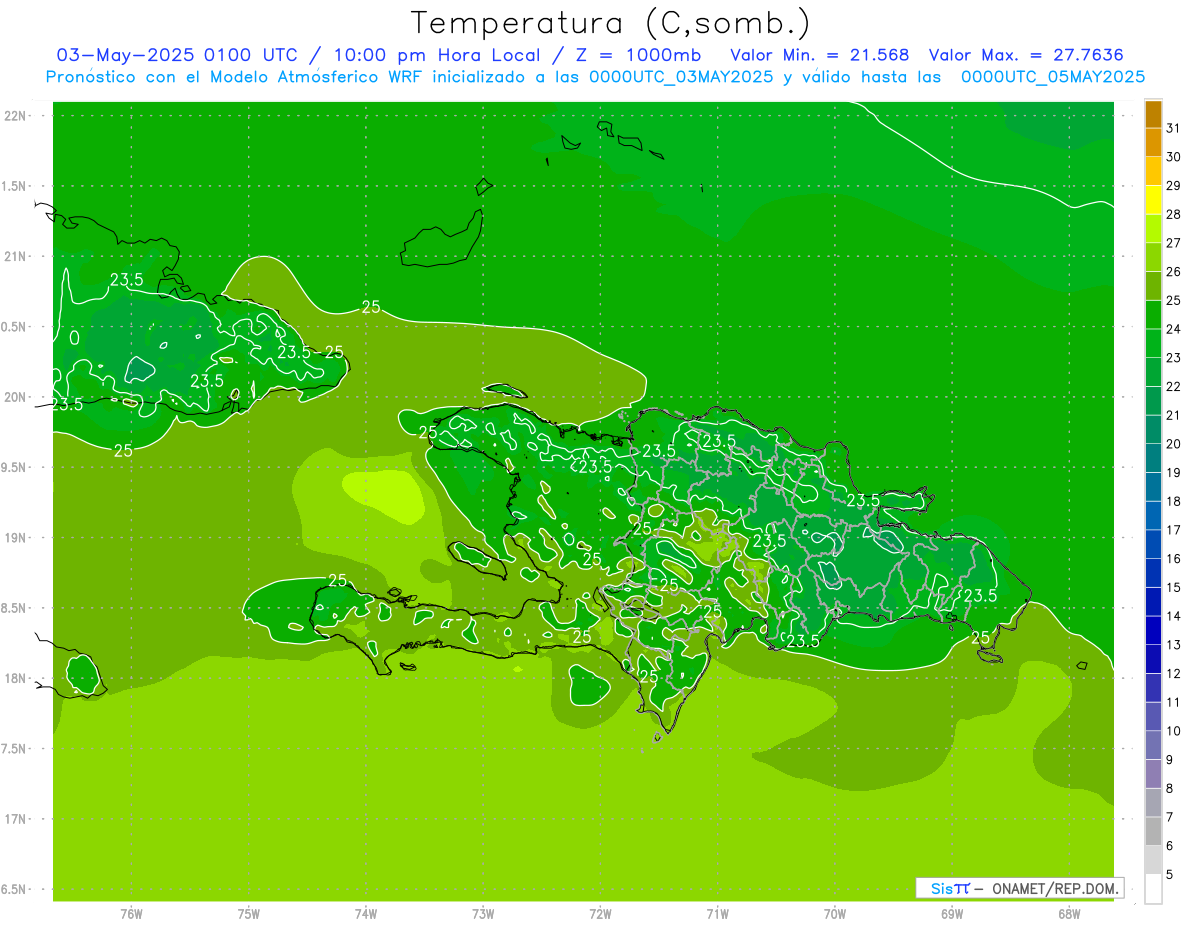Pick the yellow swatch between 28 and 29

(1153, 200)
